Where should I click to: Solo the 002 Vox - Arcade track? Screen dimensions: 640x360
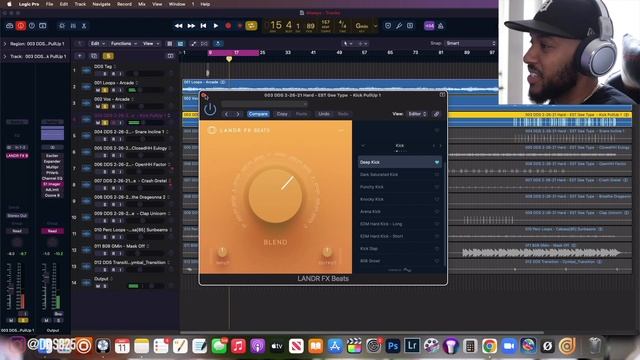point(105,106)
